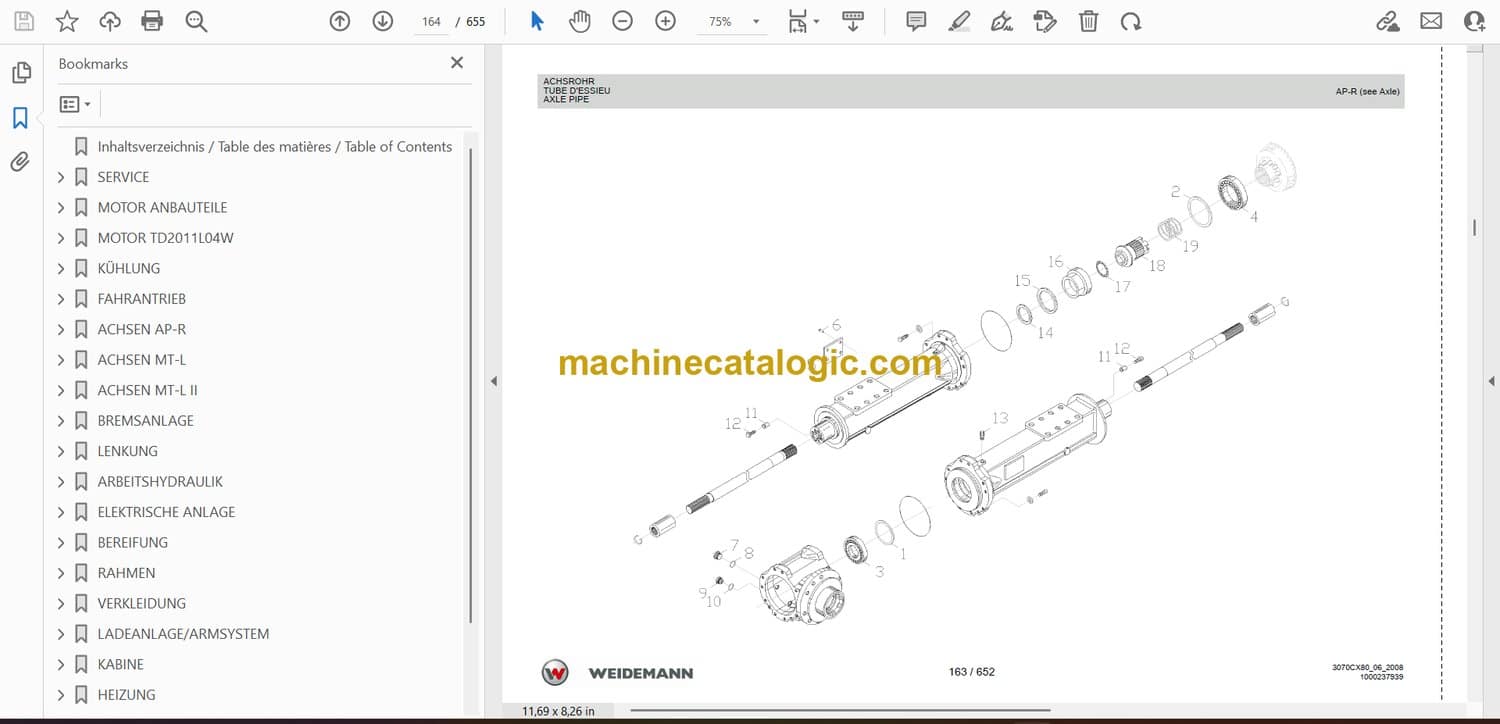Click the print file icon
This screenshot has height=724, width=1500.
point(152,21)
